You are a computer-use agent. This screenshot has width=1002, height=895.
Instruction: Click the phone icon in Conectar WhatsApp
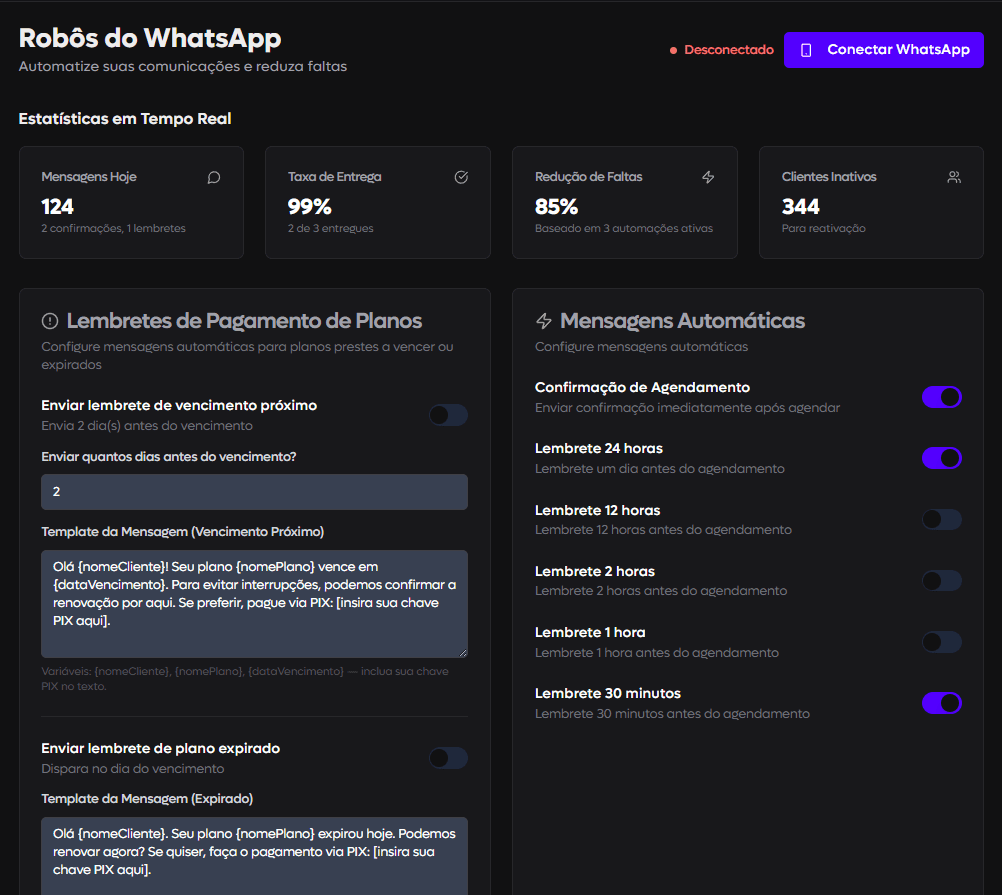(806, 50)
